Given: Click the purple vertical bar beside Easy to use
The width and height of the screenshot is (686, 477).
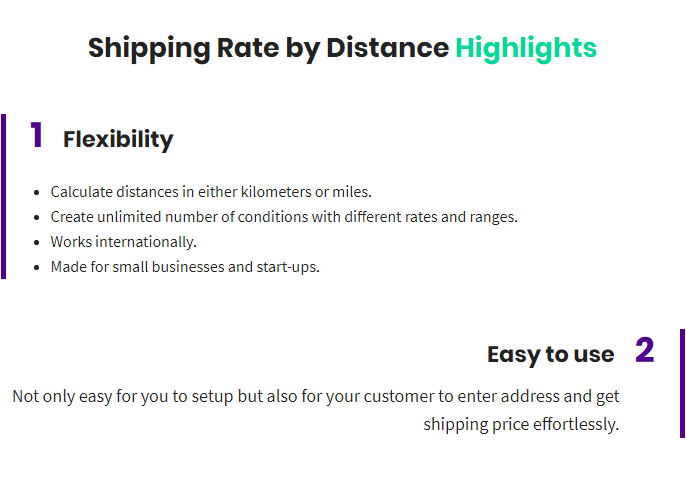Looking at the screenshot, I should (x=682, y=383).
